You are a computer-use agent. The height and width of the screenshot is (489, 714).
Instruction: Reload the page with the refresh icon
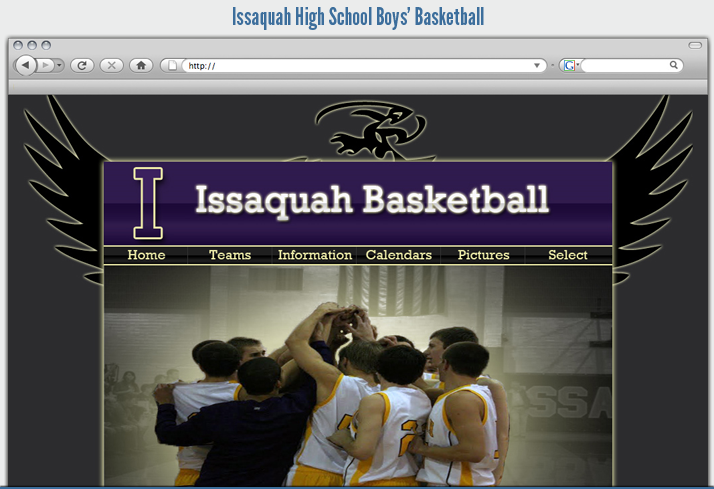click(x=82, y=66)
